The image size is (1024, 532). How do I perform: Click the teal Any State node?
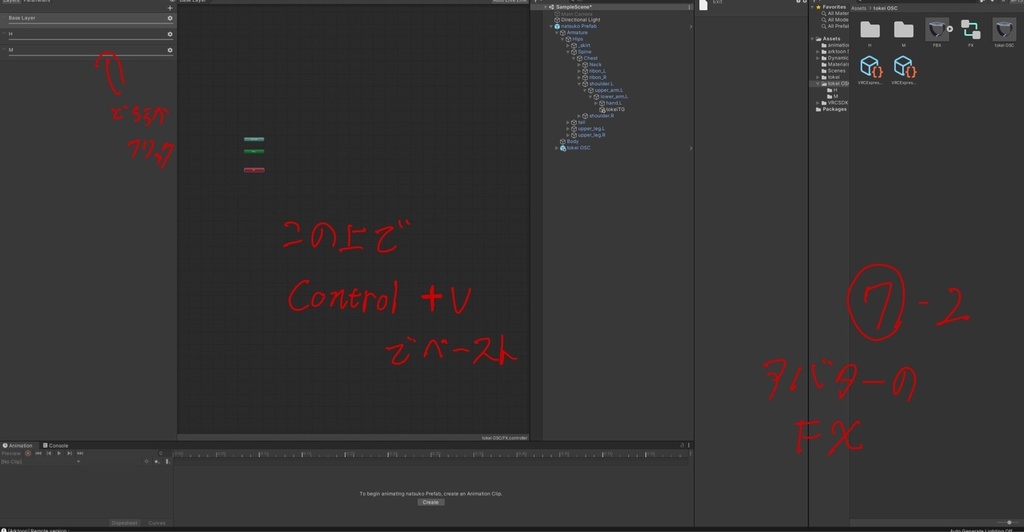pos(254,139)
